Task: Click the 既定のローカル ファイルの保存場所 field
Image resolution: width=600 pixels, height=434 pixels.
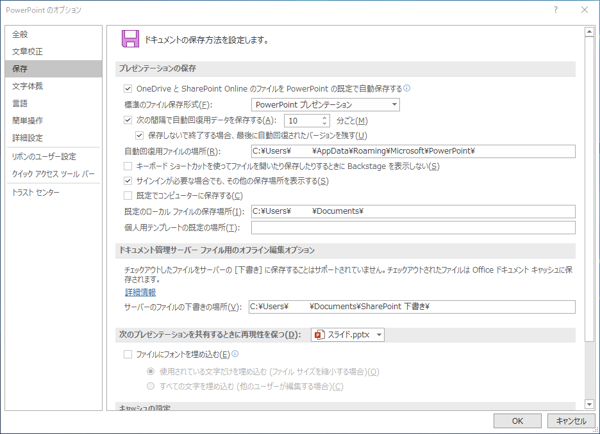Action: click(413, 211)
